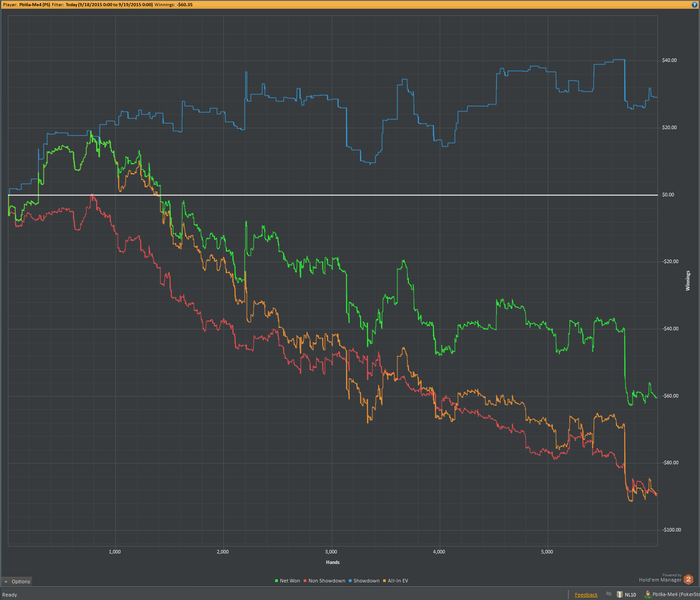
Task: Click the flag icon next to Feedback
Action: 608,594
